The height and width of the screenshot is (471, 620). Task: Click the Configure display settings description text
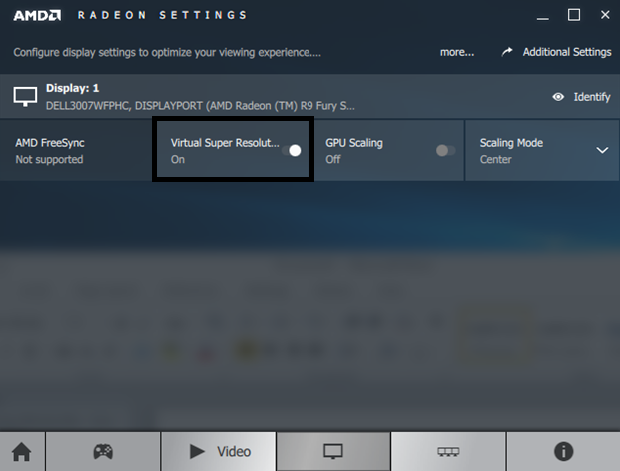click(x=167, y=52)
